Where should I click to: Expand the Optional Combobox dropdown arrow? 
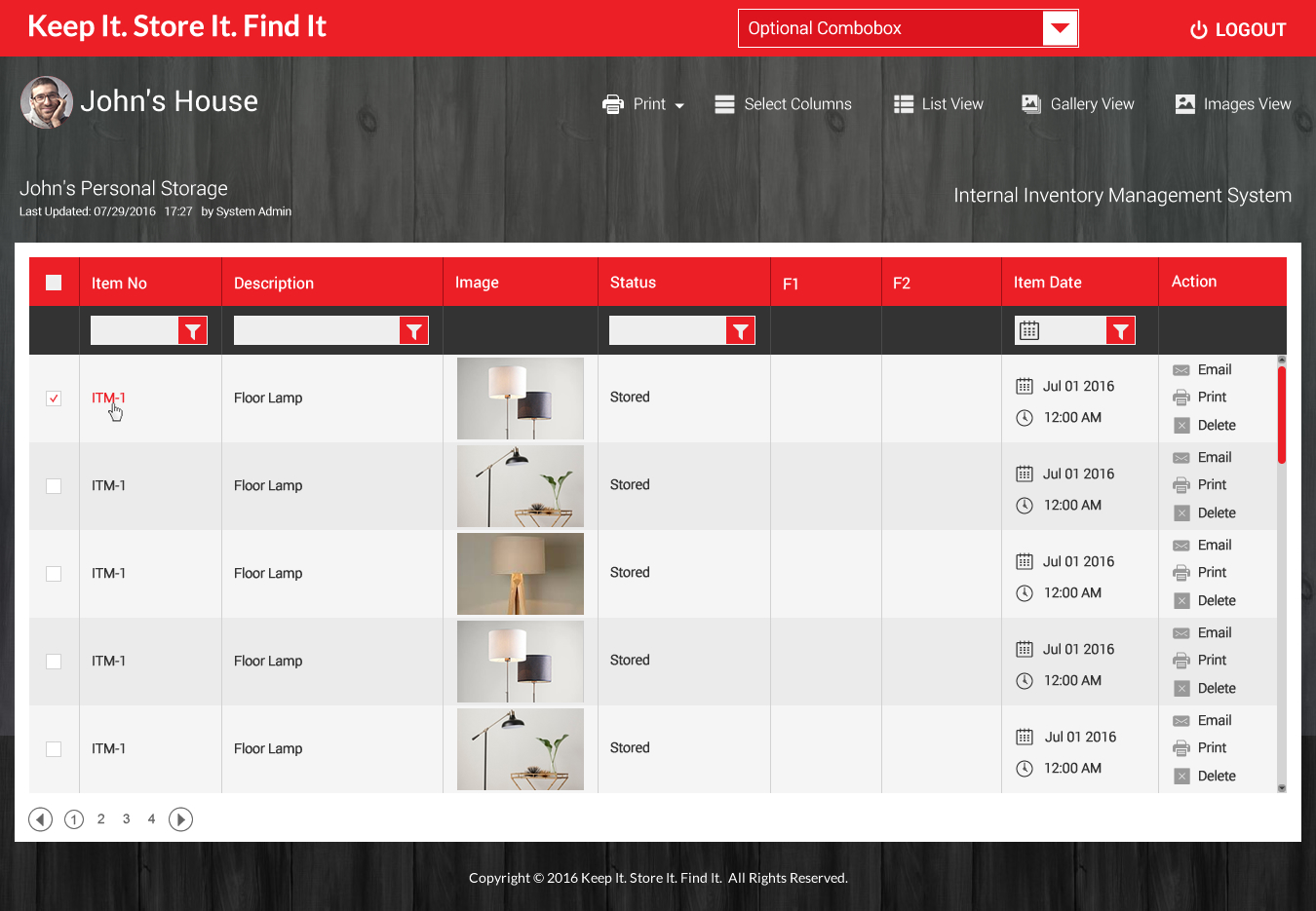click(1060, 28)
